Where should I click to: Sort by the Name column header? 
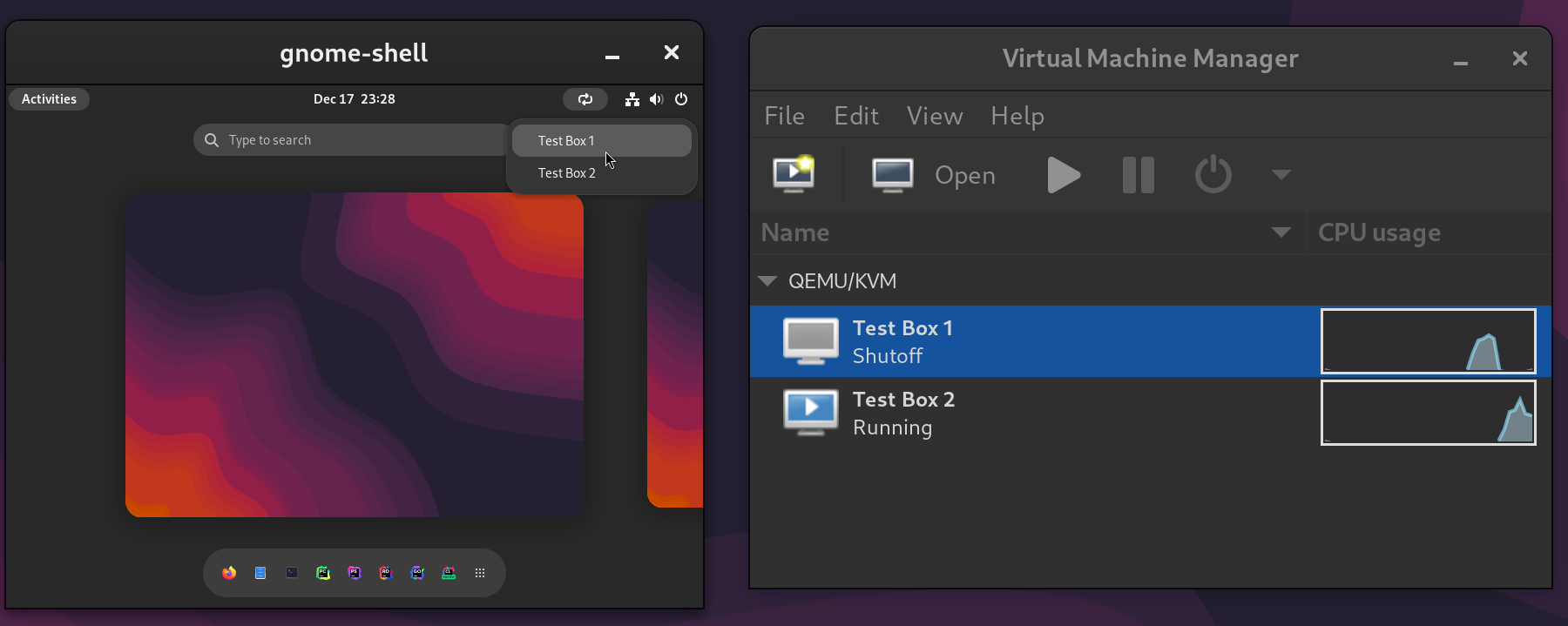coord(1028,232)
